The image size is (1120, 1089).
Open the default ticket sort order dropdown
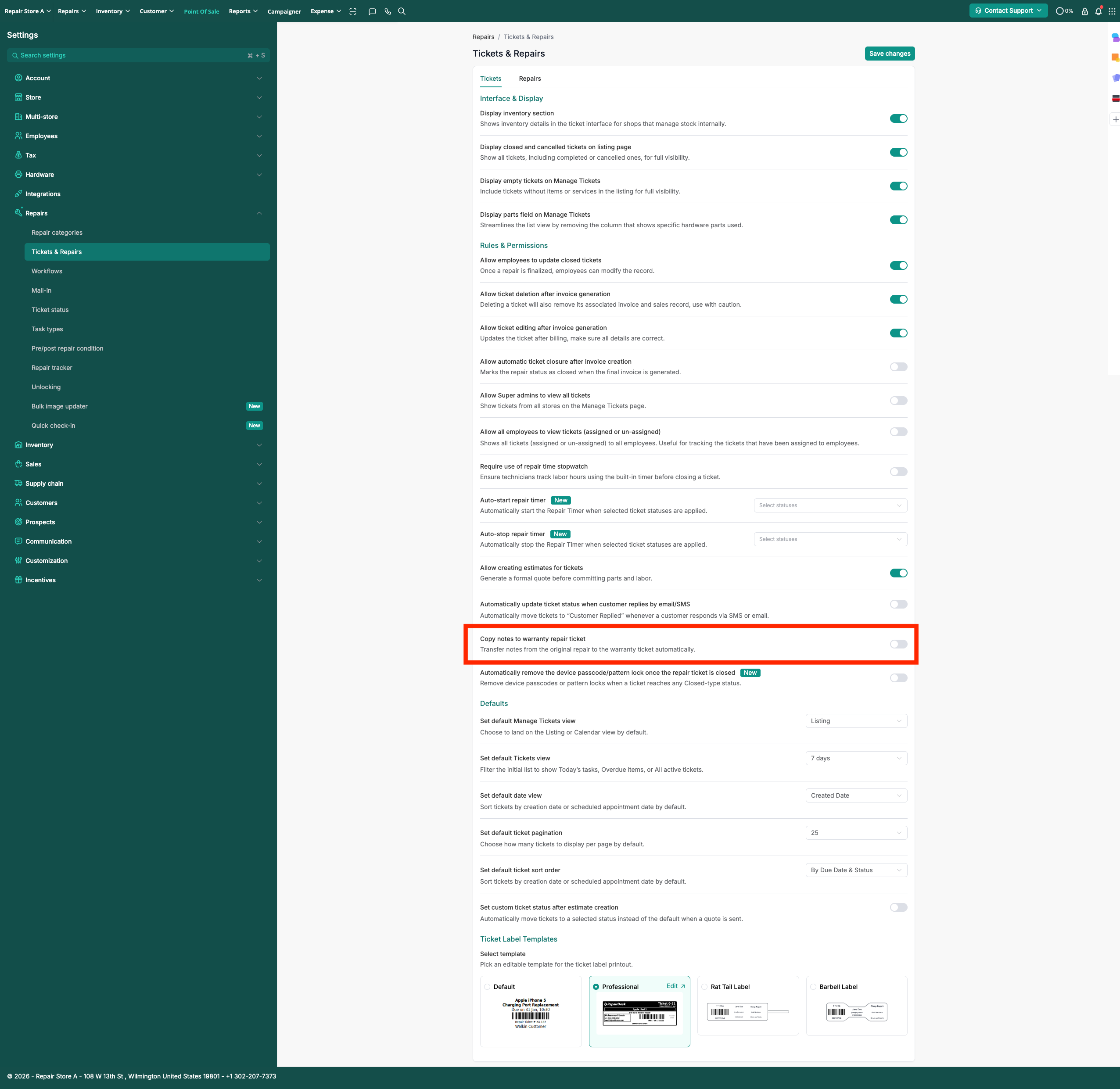[856, 870]
